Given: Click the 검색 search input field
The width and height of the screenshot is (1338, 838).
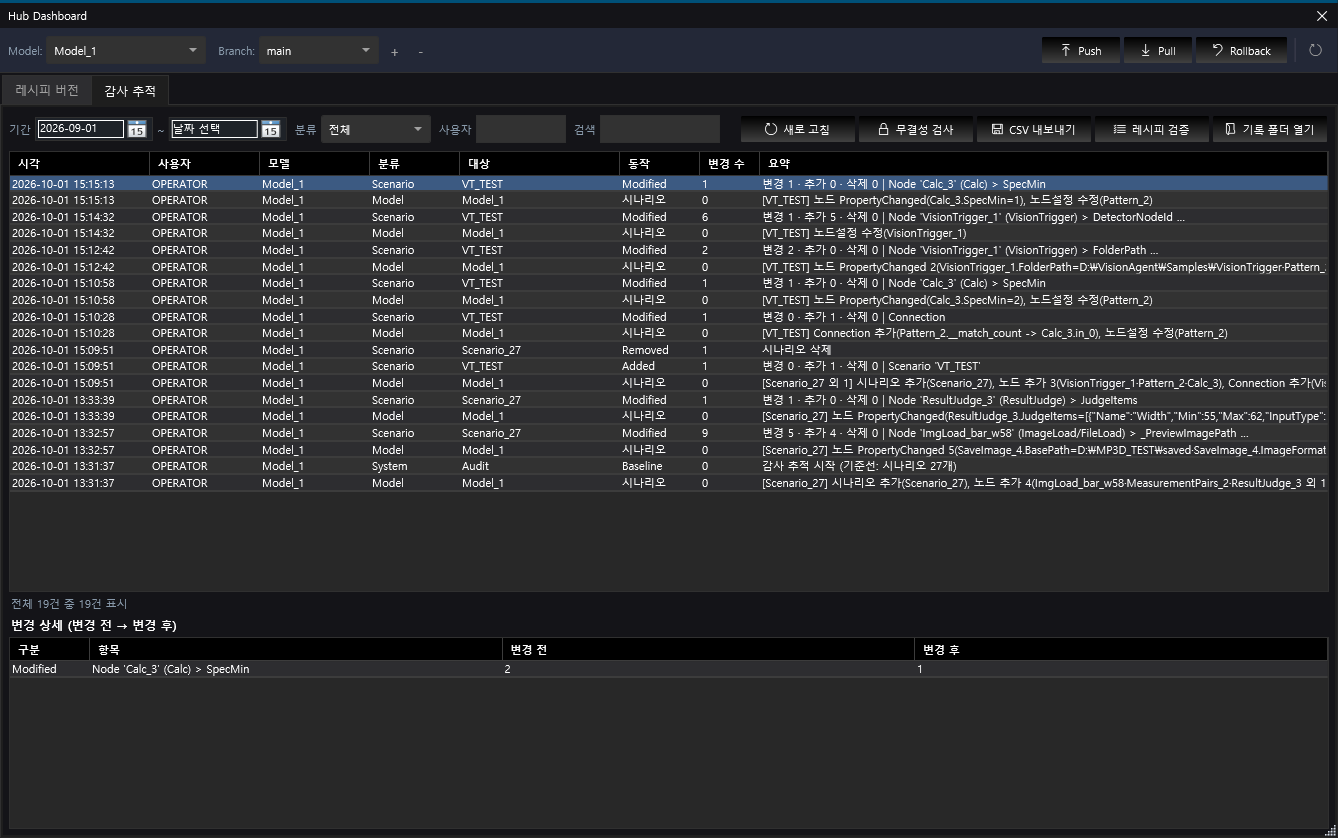Looking at the screenshot, I should [659, 129].
